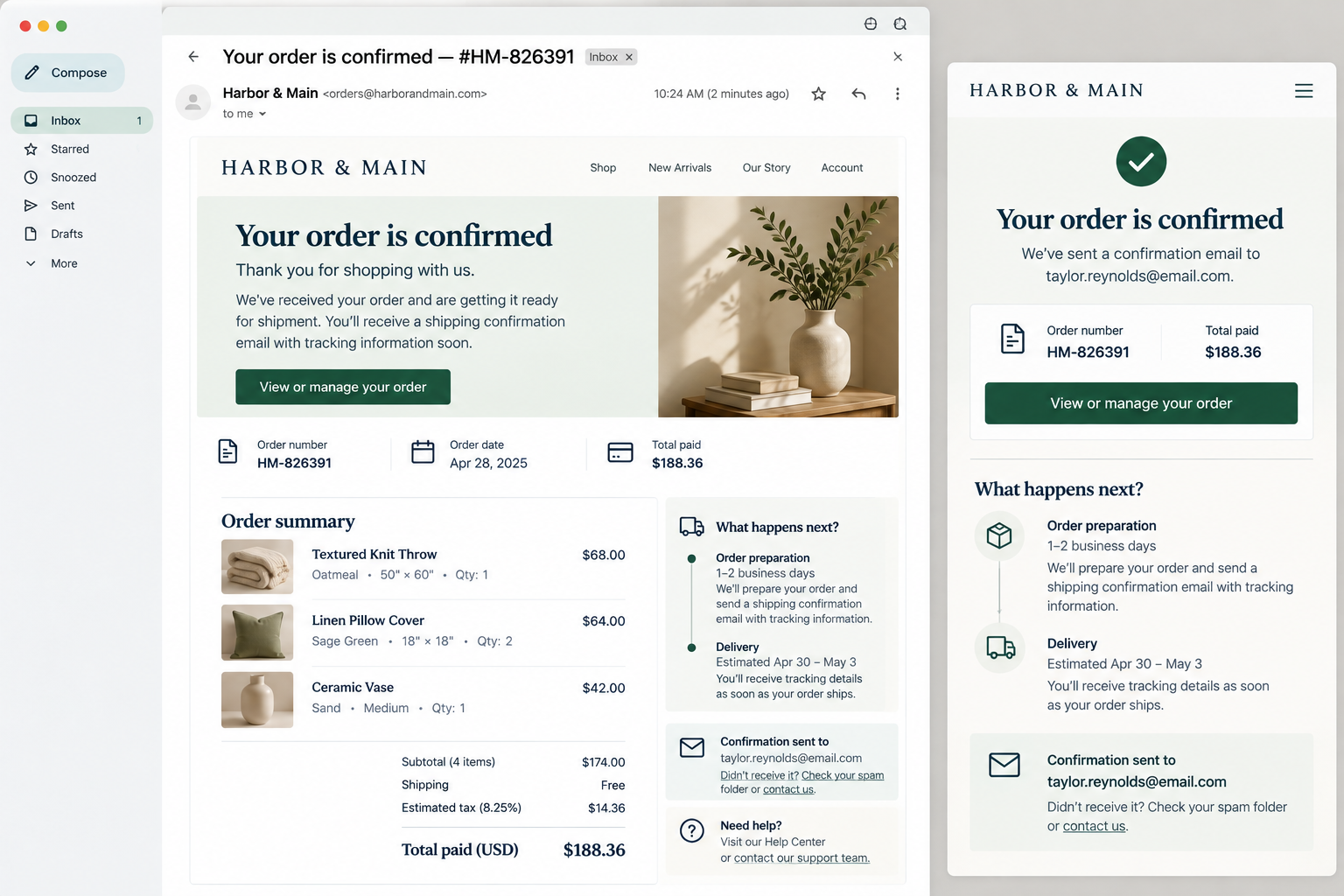Open the New Arrivals link

click(680, 168)
